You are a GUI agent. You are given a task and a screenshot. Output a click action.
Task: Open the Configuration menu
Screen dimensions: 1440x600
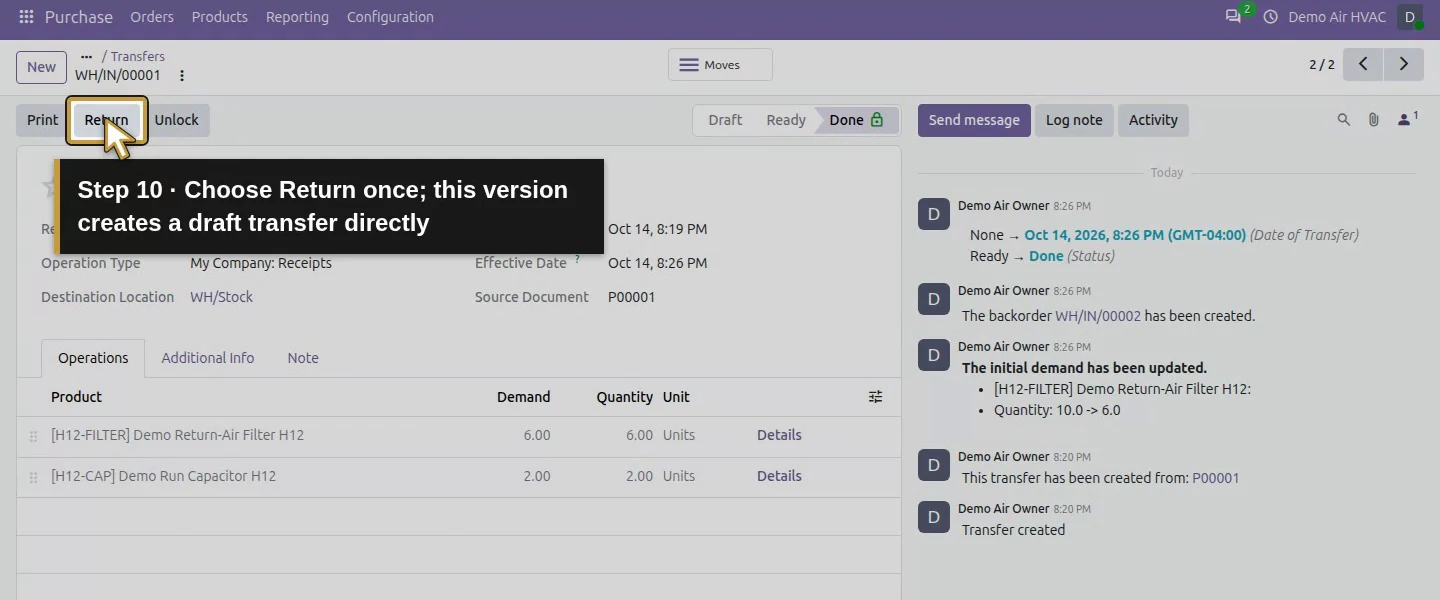click(x=390, y=17)
